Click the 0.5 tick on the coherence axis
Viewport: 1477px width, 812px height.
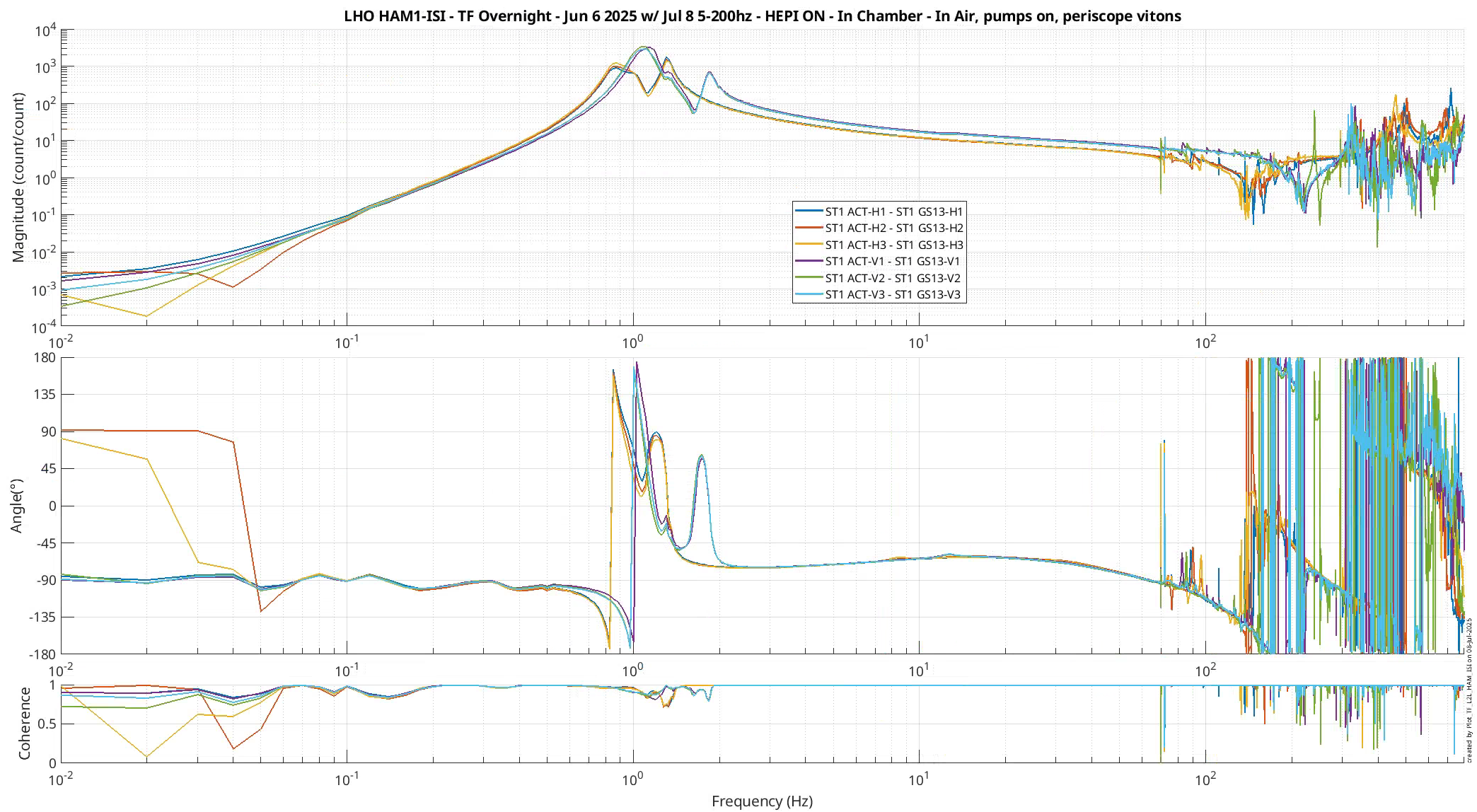[x=47, y=724]
